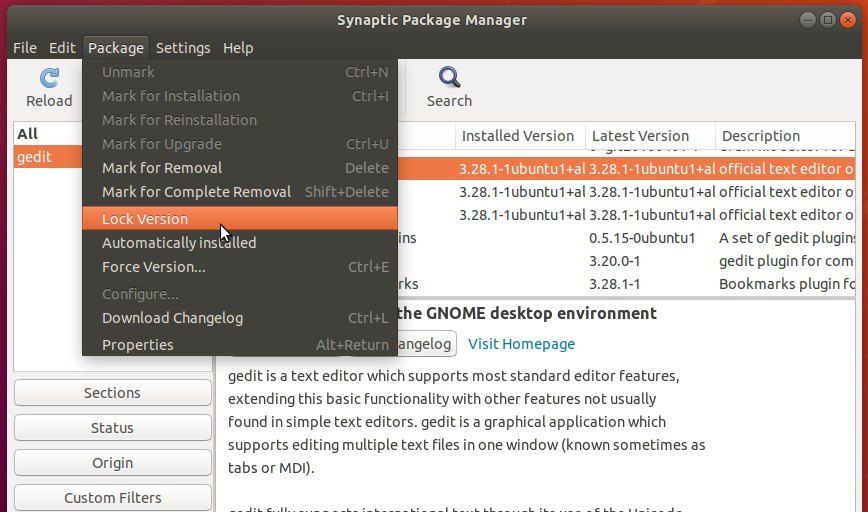Open the Help menu

click(238, 48)
